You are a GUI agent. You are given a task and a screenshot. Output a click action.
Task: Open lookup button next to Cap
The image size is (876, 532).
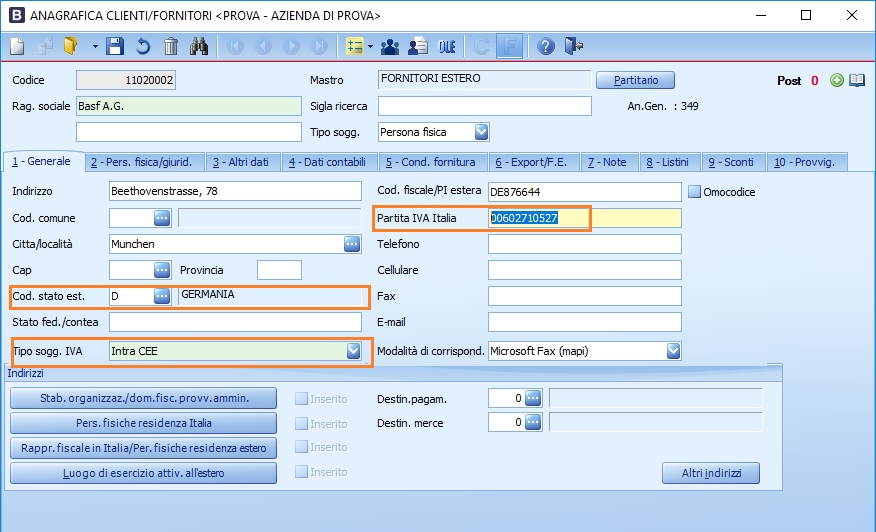(162, 270)
